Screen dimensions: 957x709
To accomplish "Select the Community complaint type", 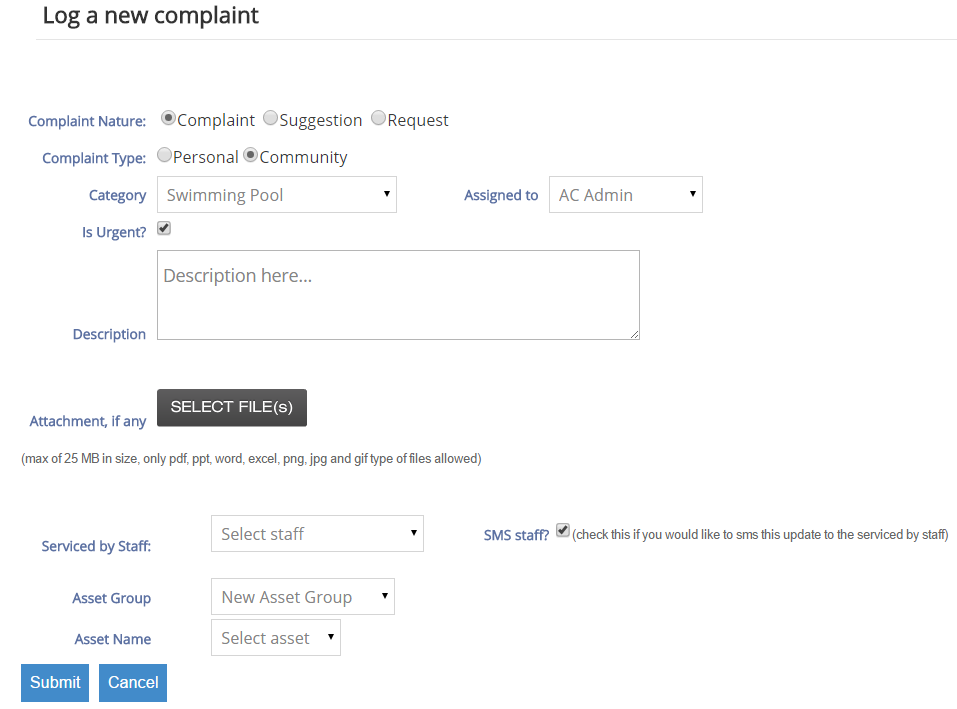I will pos(250,155).
